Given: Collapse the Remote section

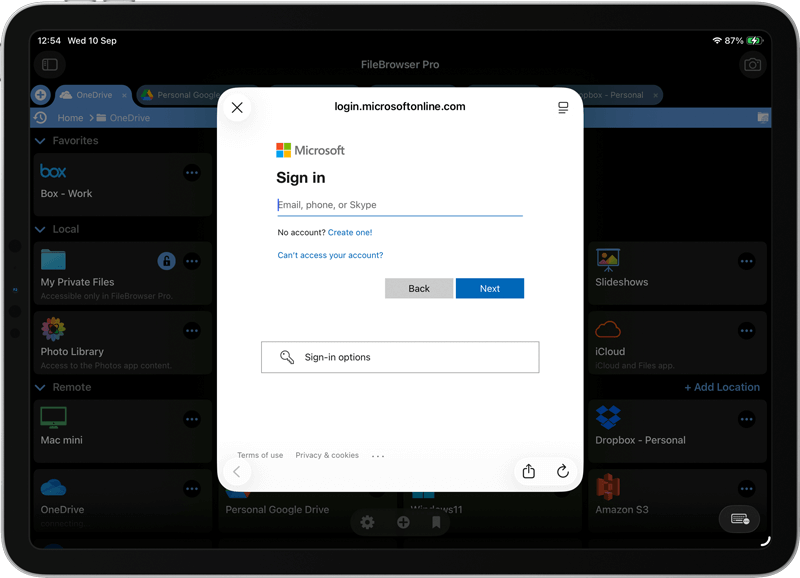Looking at the screenshot, I should (41, 387).
